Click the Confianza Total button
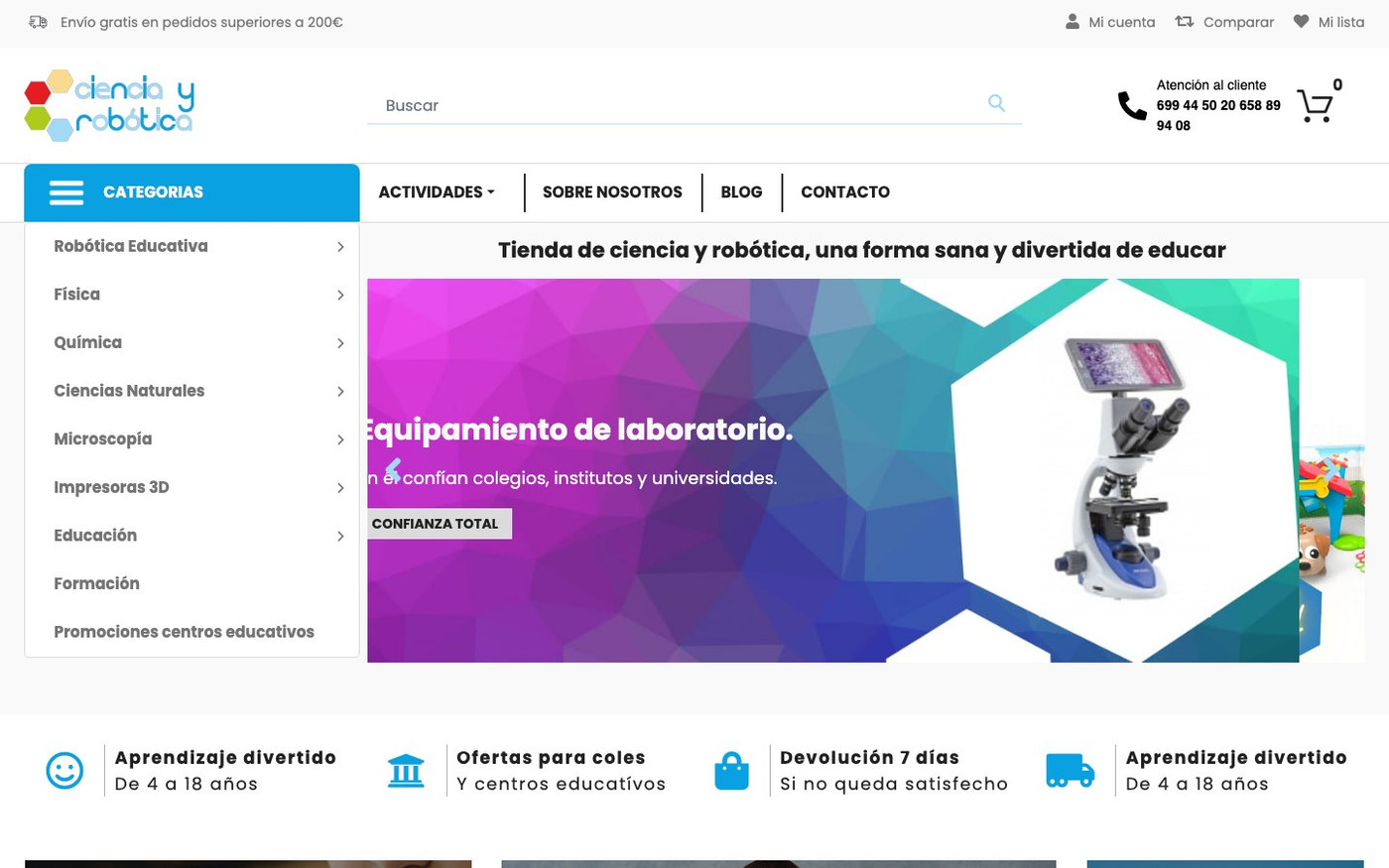 pos(438,524)
